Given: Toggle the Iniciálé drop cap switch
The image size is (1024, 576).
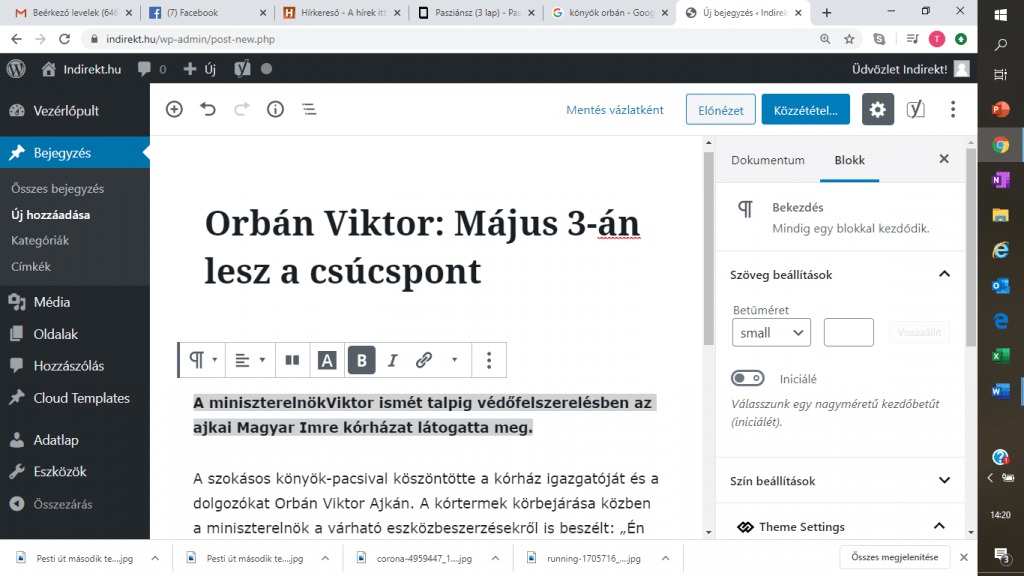Looking at the screenshot, I should click(748, 379).
